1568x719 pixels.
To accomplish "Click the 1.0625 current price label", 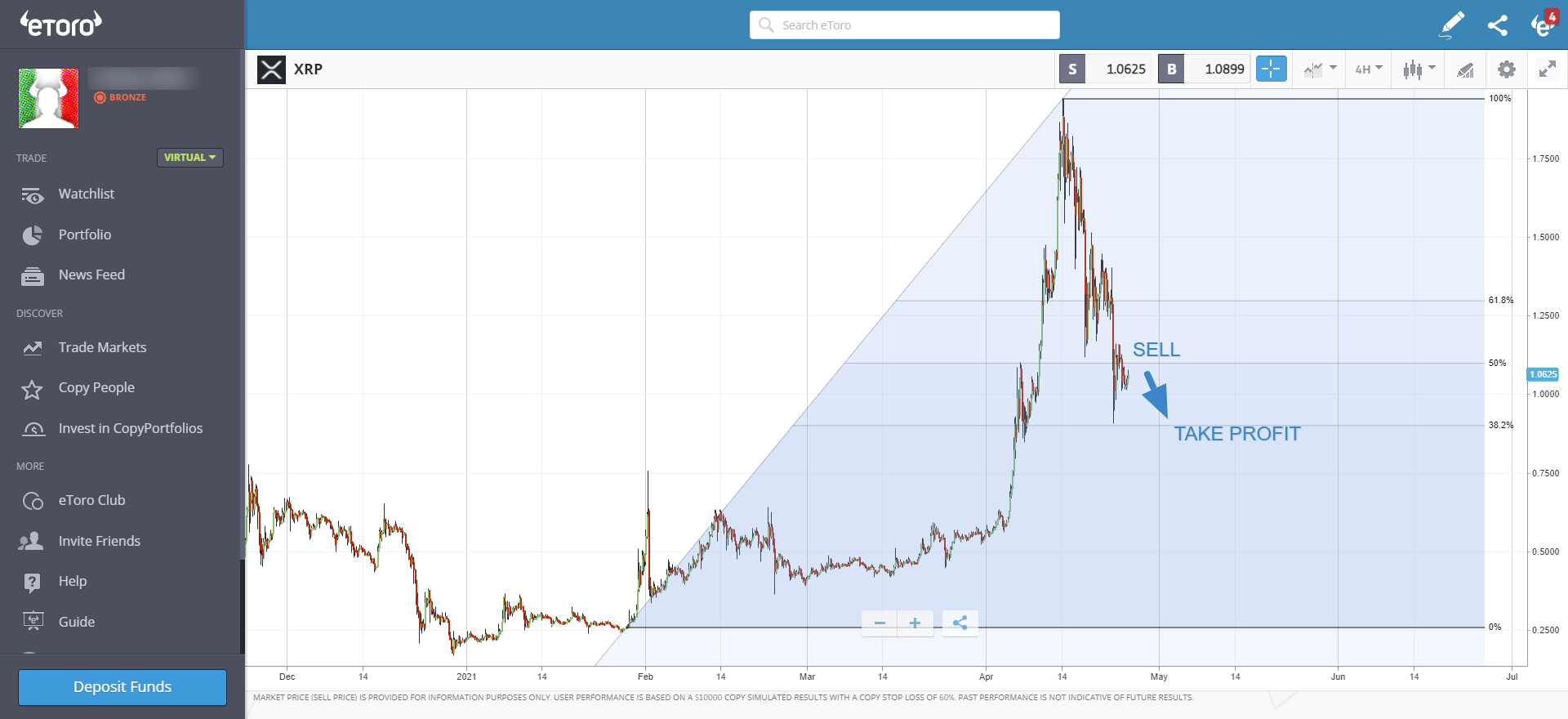I will click(x=1543, y=374).
